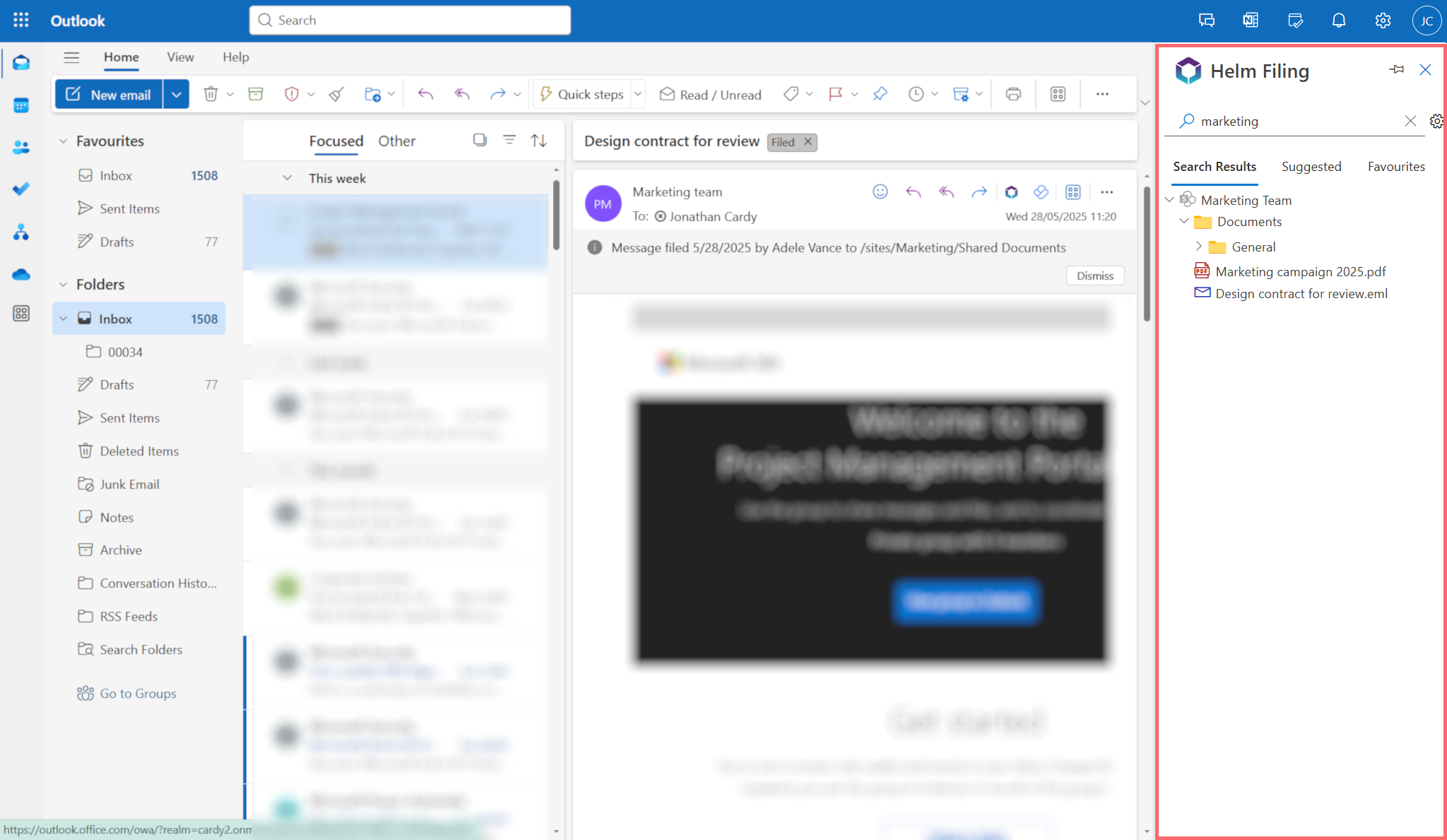Open Calendar from the left app rail
Image resolution: width=1447 pixels, height=840 pixels.
[x=21, y=105]
